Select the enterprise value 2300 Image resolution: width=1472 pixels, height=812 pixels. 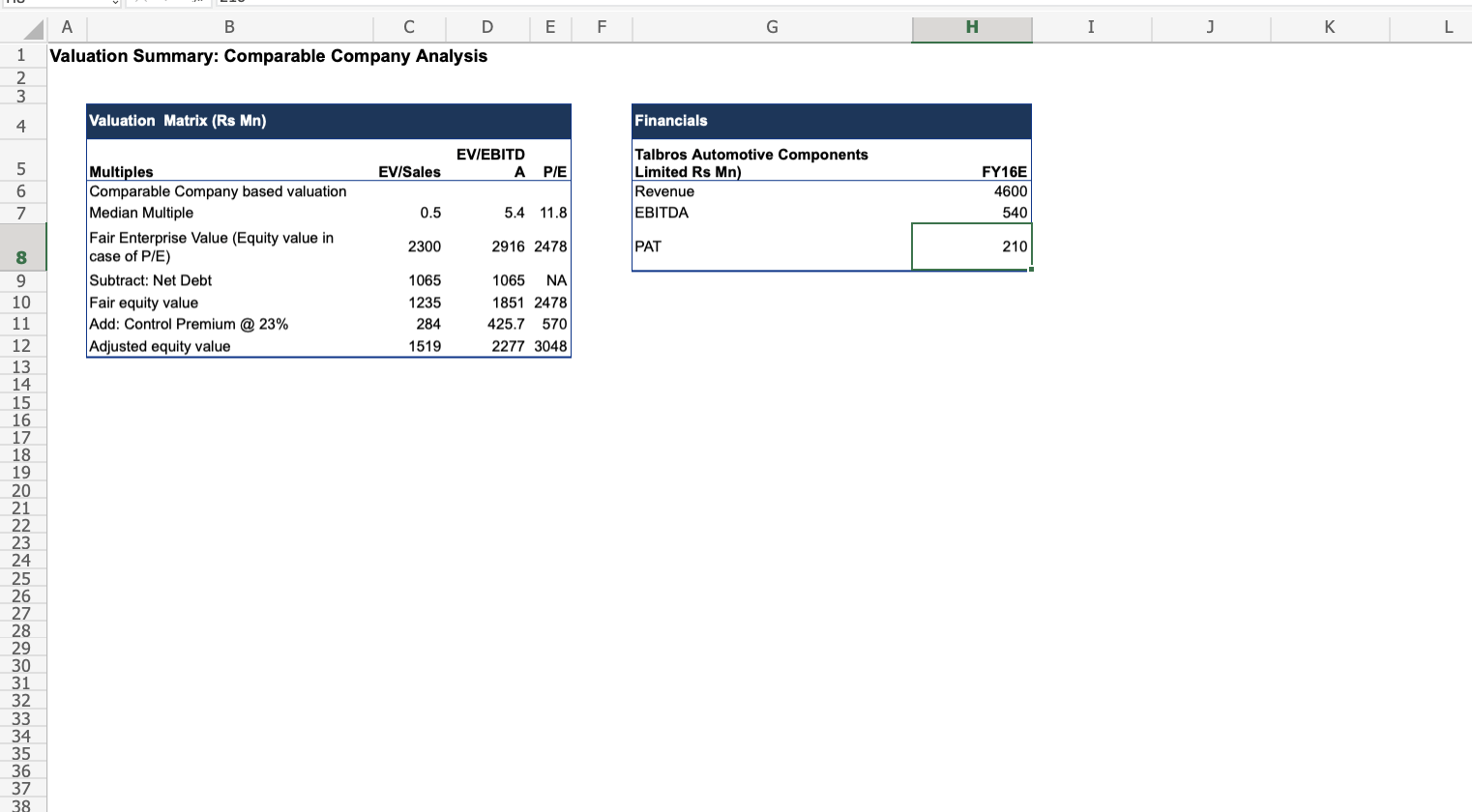coord(409,246)
